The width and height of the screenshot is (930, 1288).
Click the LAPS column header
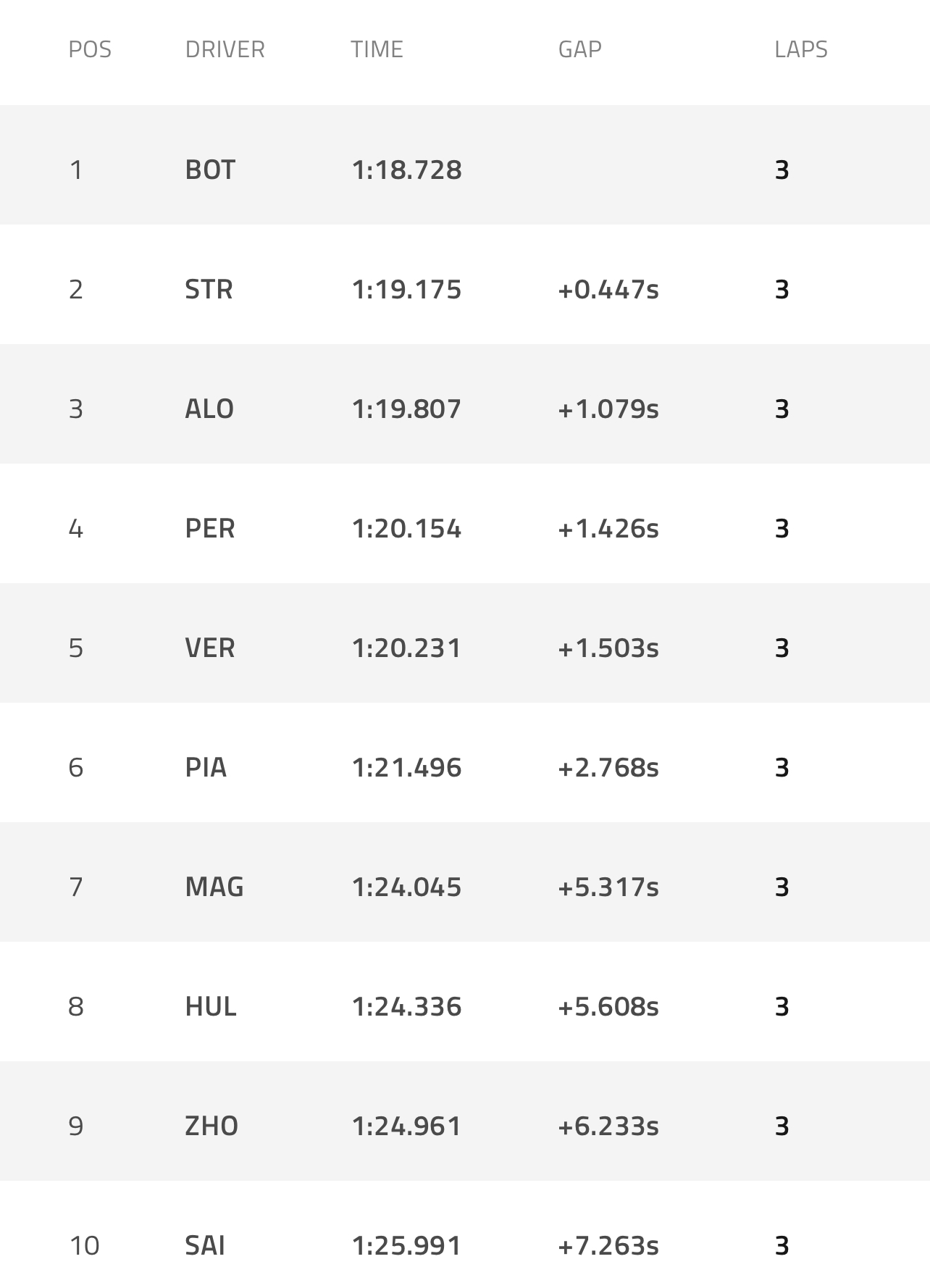pyautogui.click(x=800, y=49)
